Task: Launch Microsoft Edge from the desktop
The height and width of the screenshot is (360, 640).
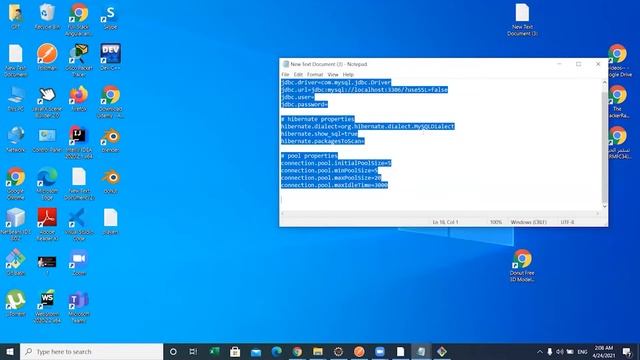Action: [47, 183]
